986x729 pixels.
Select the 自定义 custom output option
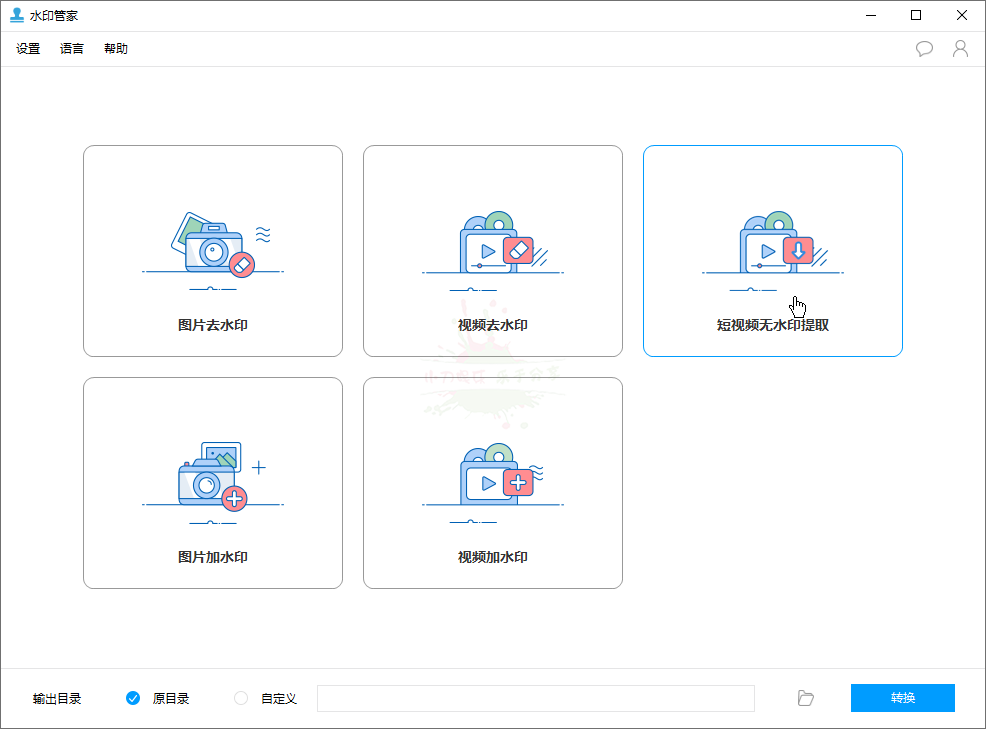pos(239,698)
